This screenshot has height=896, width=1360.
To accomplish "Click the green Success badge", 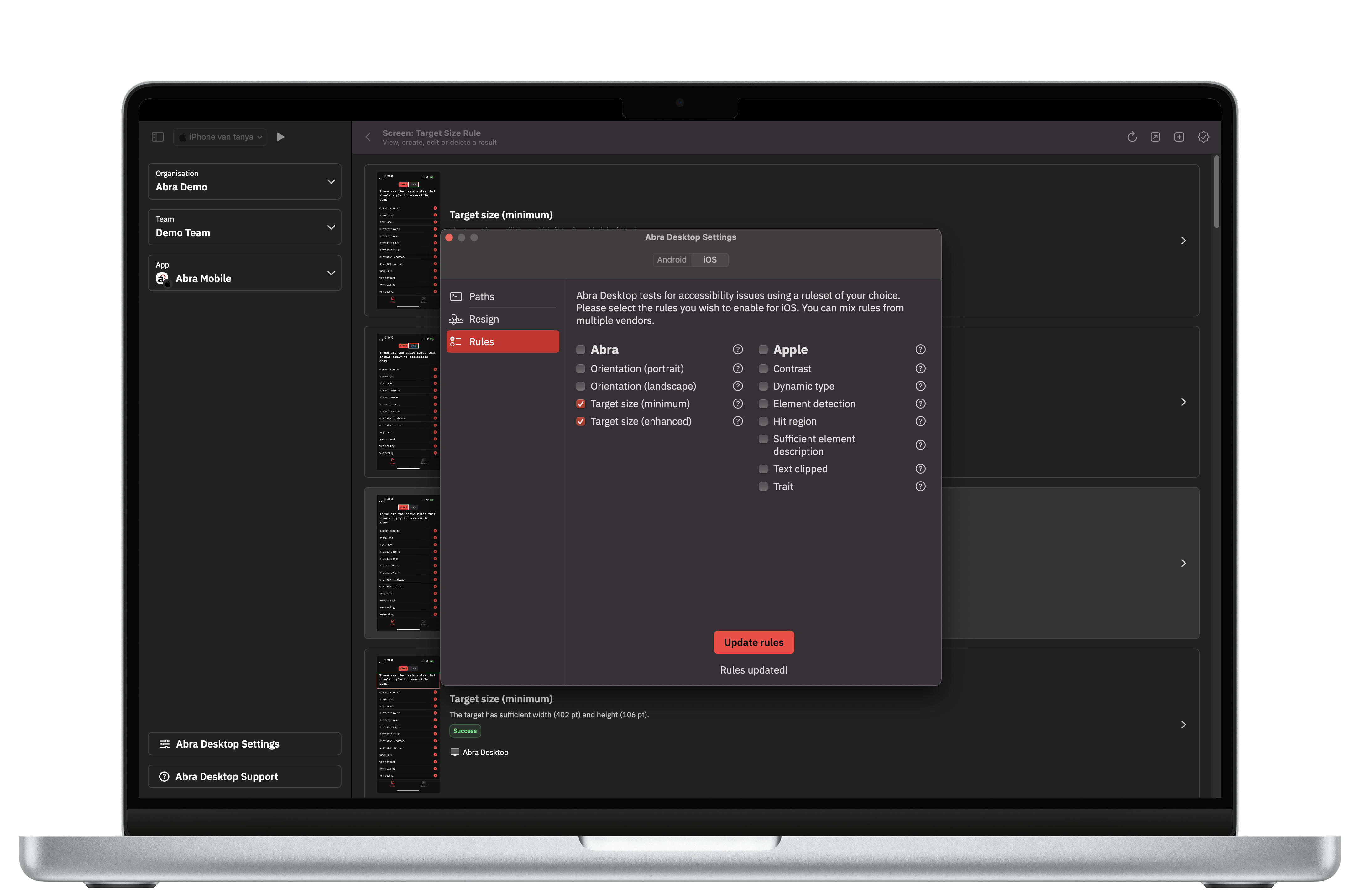I will 465,731.
